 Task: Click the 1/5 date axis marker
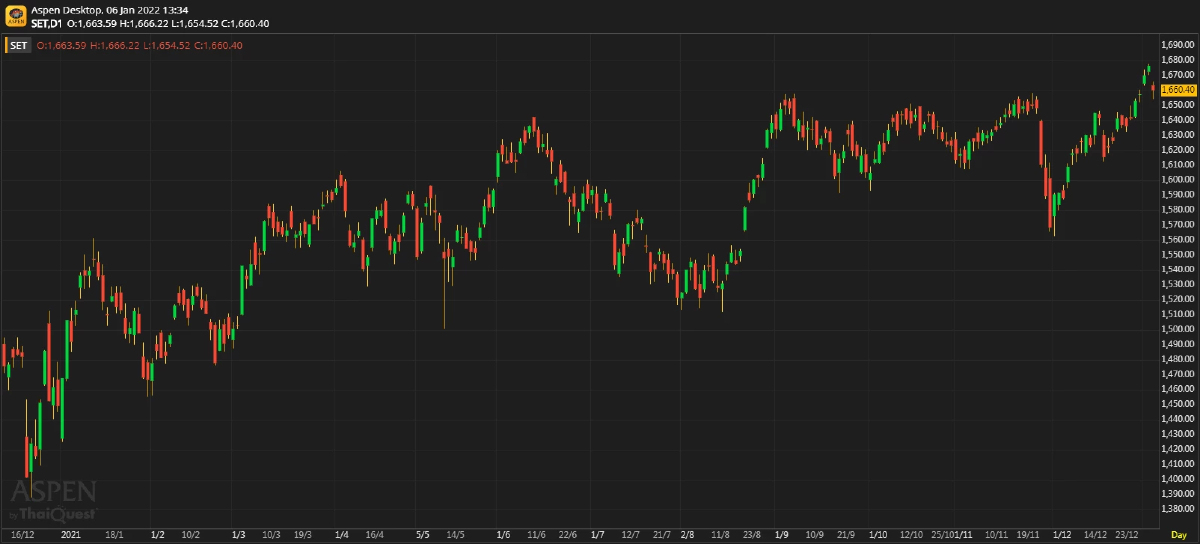[422, 535]
